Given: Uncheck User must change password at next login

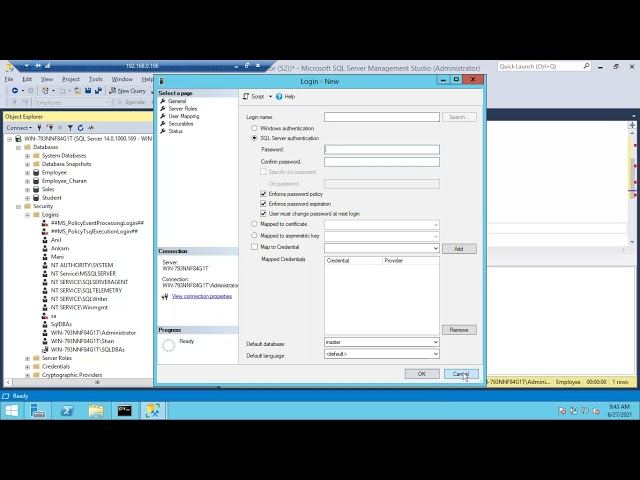Looking at the screenshot, I should (263, 213).
